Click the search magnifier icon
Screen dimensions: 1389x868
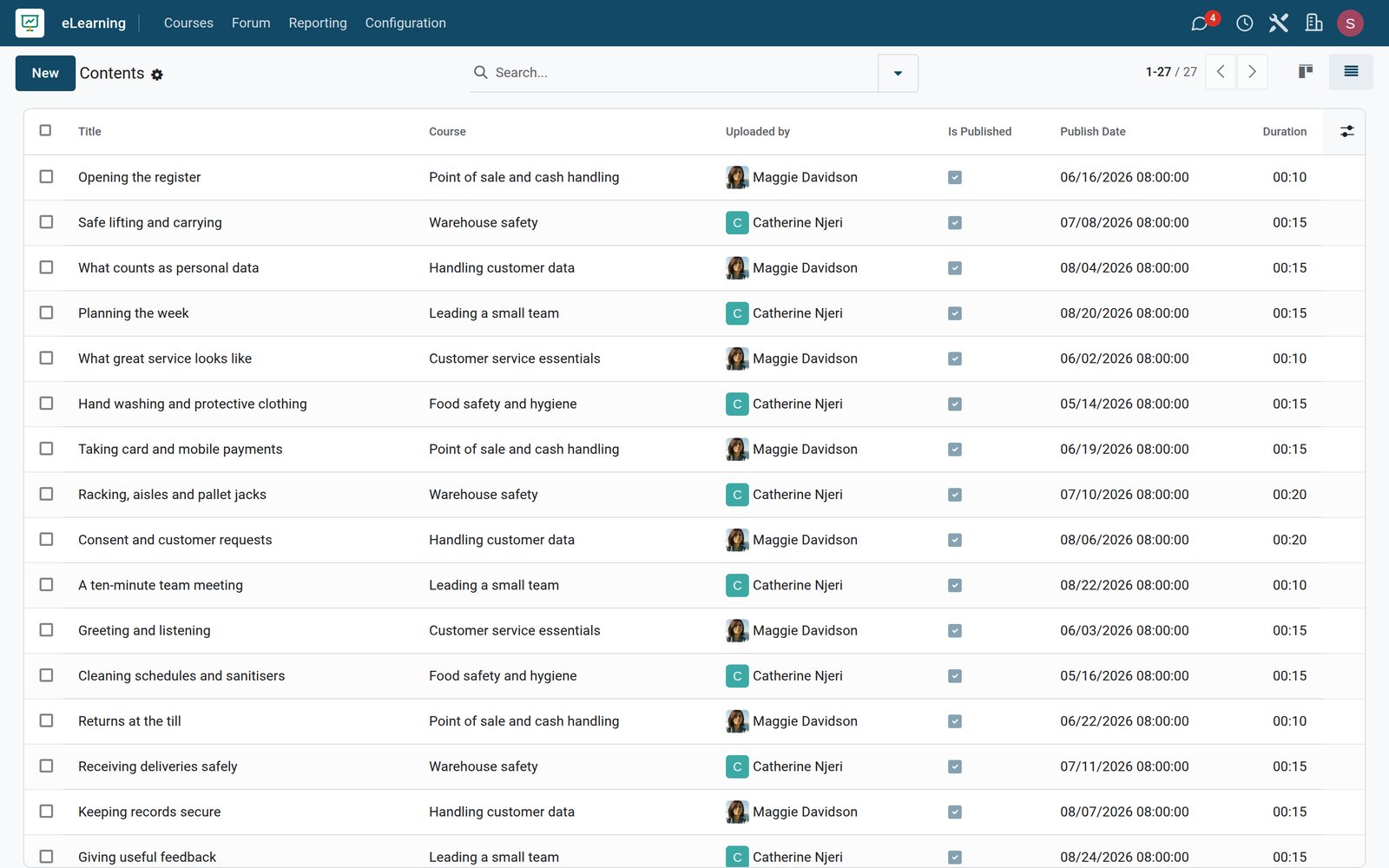[480, 72]
